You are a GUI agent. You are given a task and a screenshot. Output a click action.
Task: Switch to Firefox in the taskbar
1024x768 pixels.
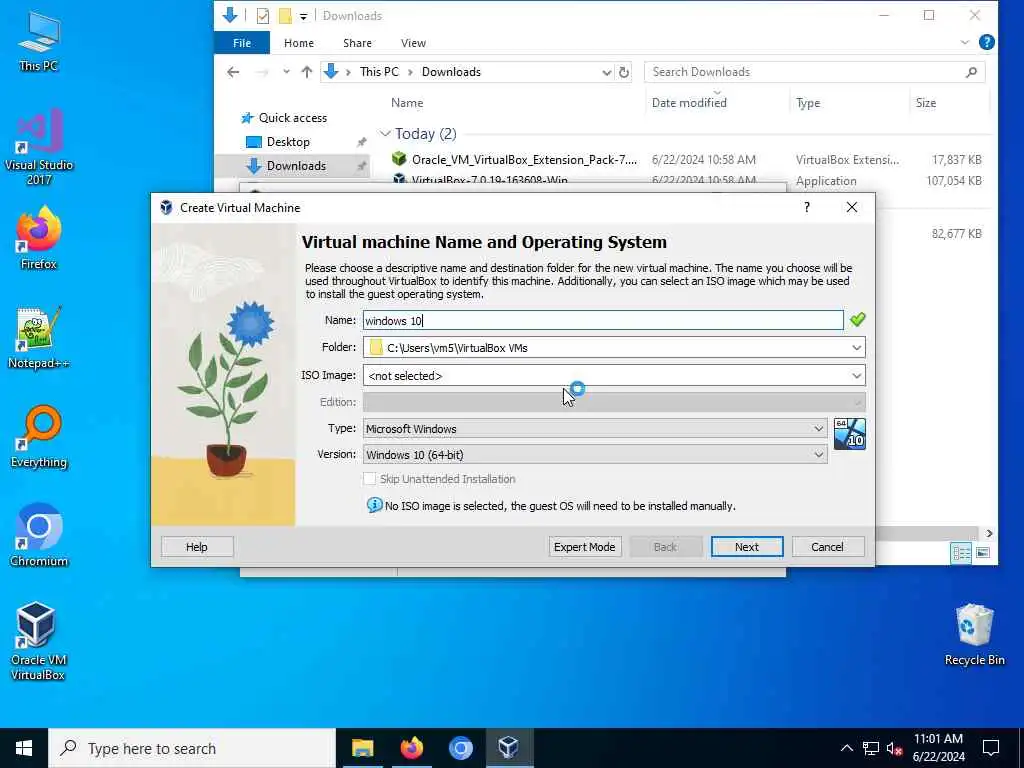(411, 748)
